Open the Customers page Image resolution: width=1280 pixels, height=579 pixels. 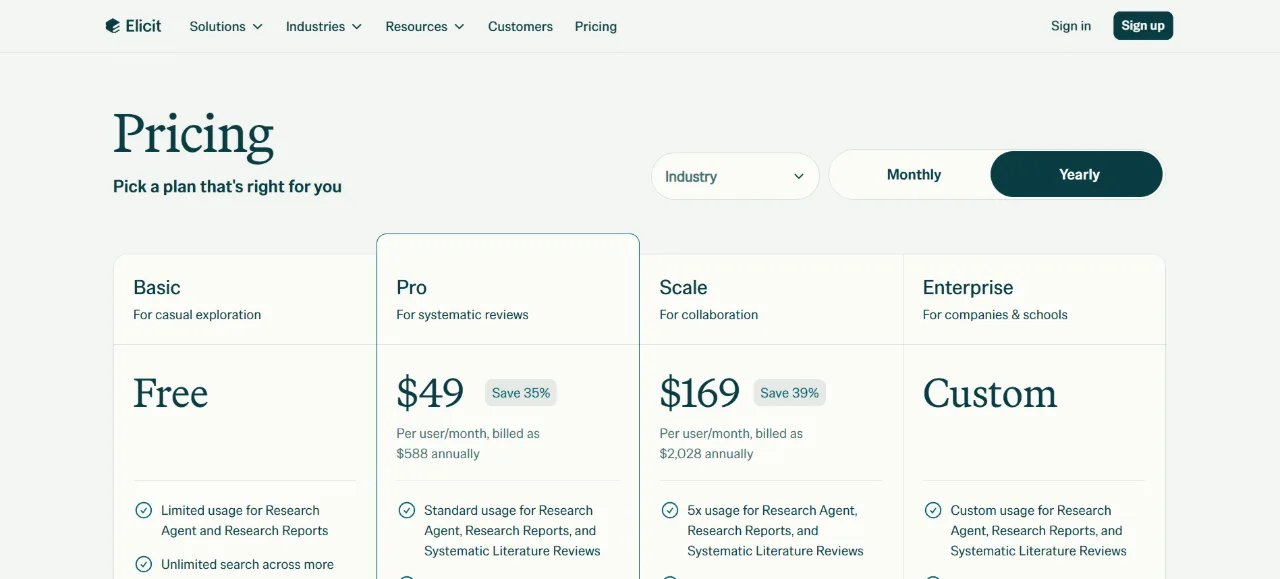(x=520, y=26)
